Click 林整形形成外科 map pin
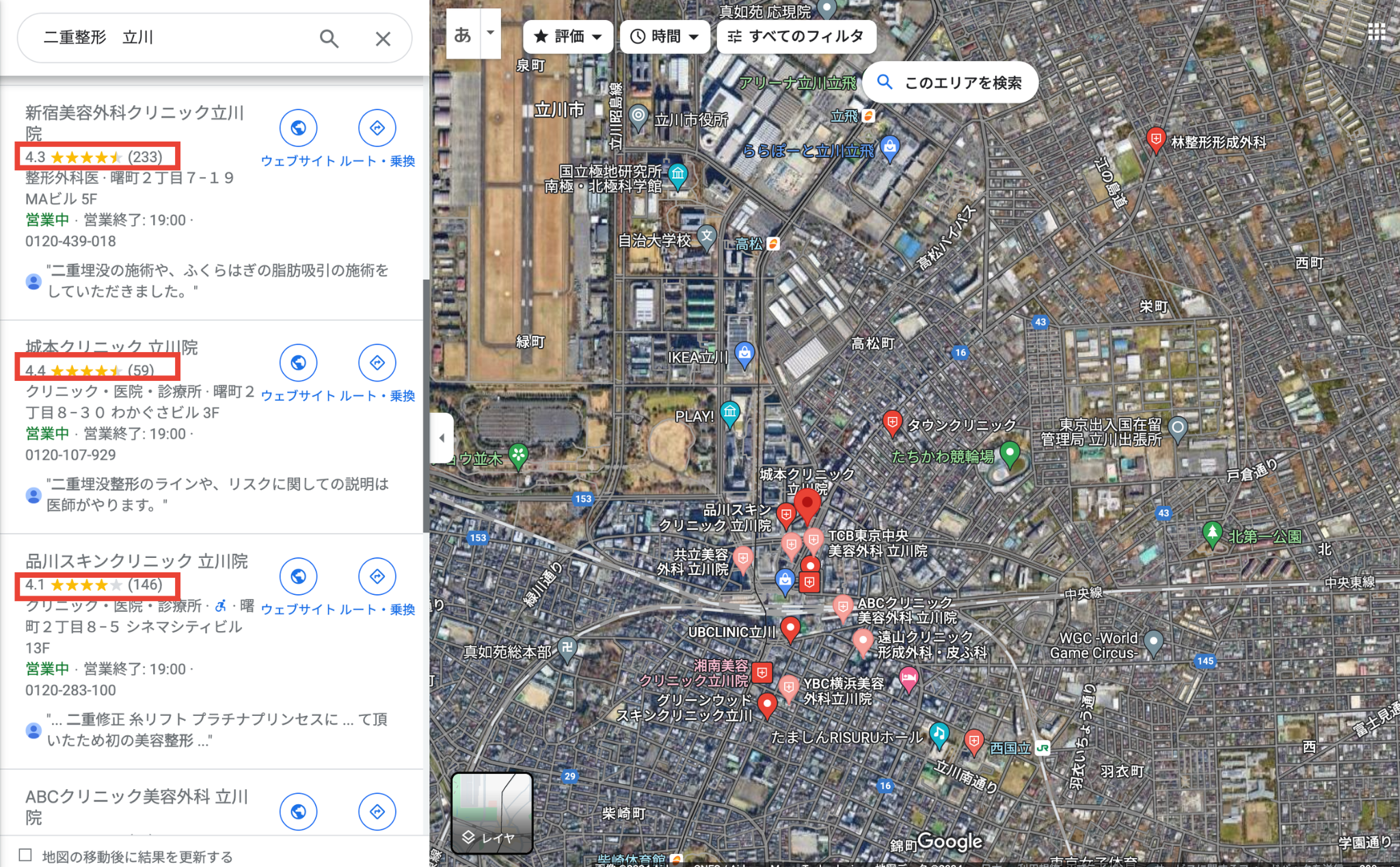The width and height of the screenshot is (1400, 867). (1155, 140)
